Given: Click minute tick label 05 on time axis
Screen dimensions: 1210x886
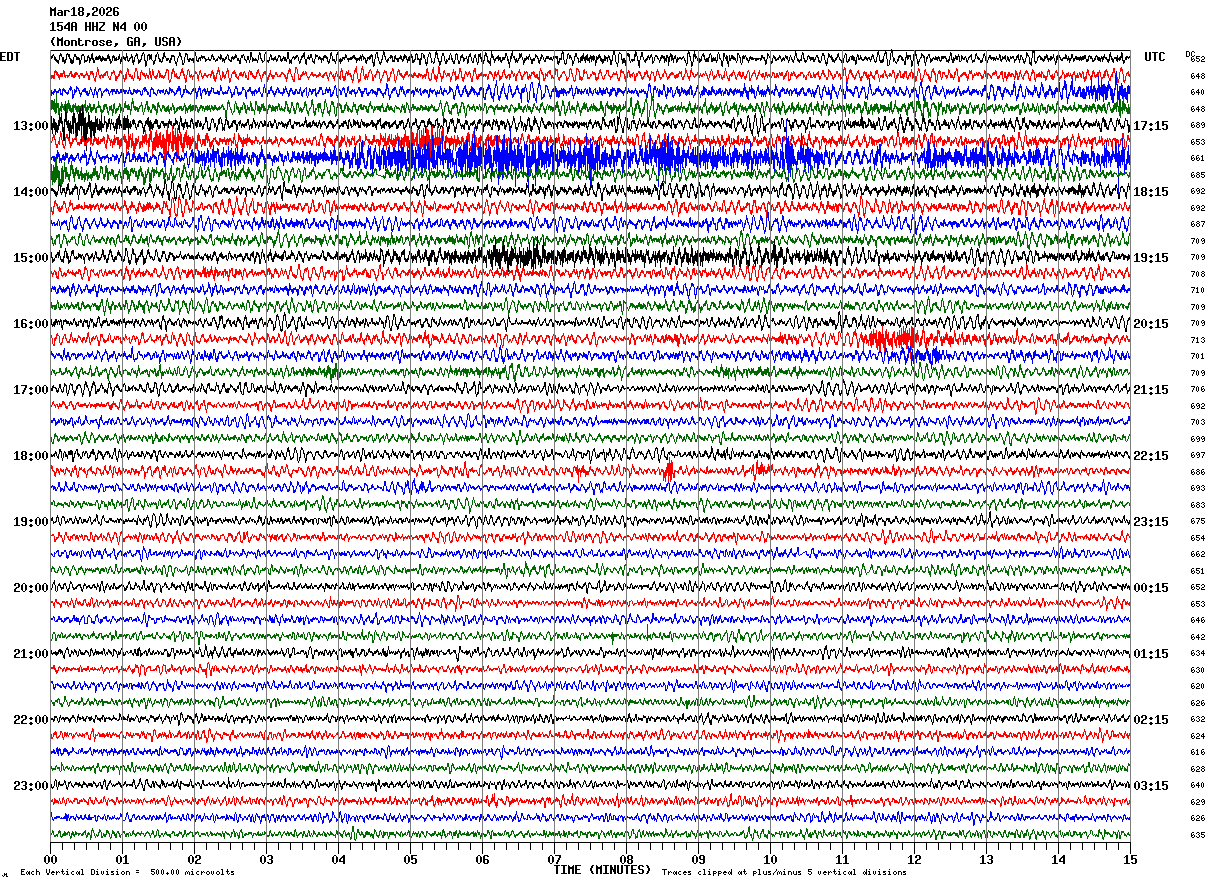Looking at the screenshot, I should coord(410,859).
